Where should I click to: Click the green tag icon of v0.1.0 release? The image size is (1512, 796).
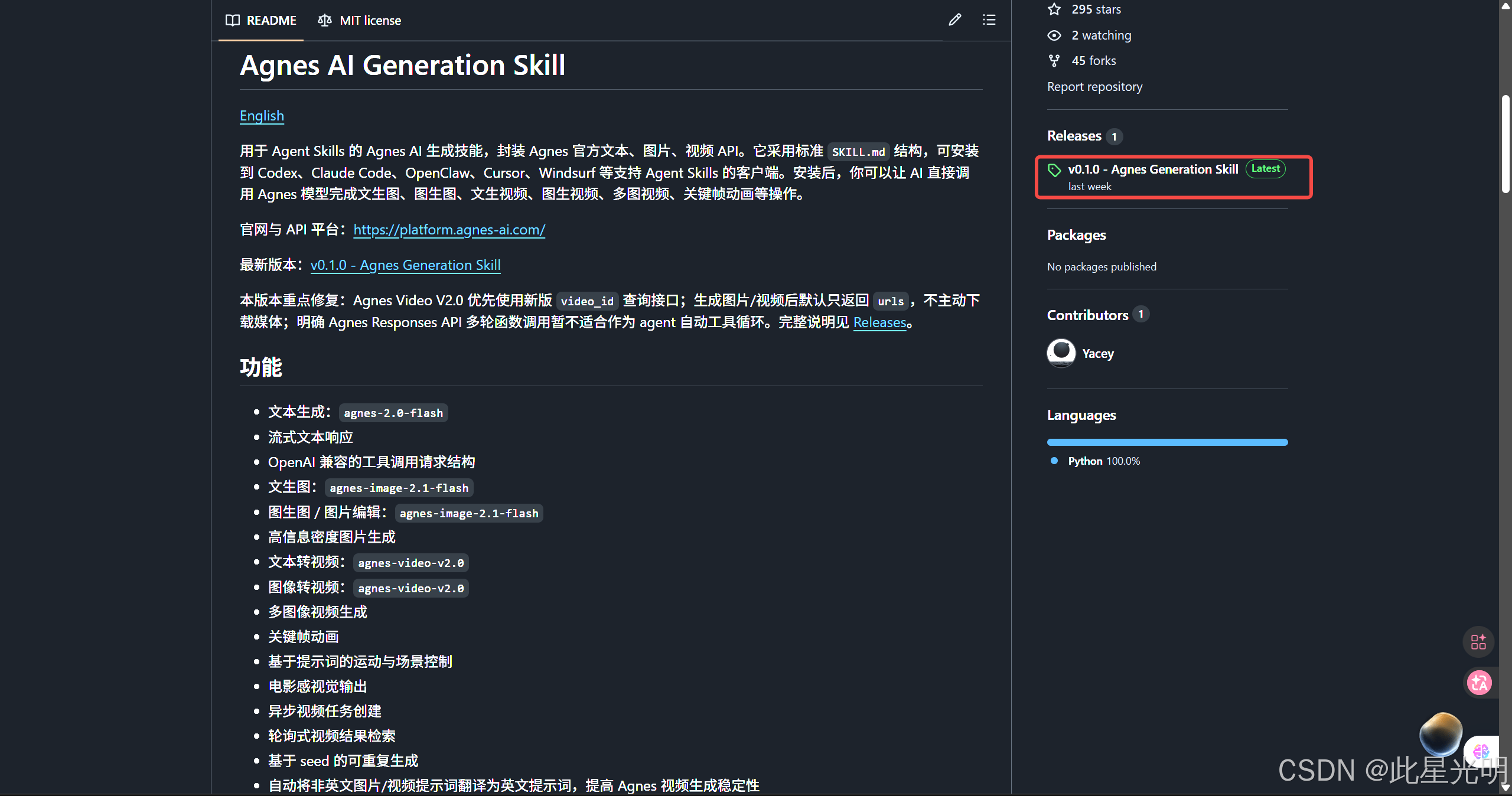1054,171
